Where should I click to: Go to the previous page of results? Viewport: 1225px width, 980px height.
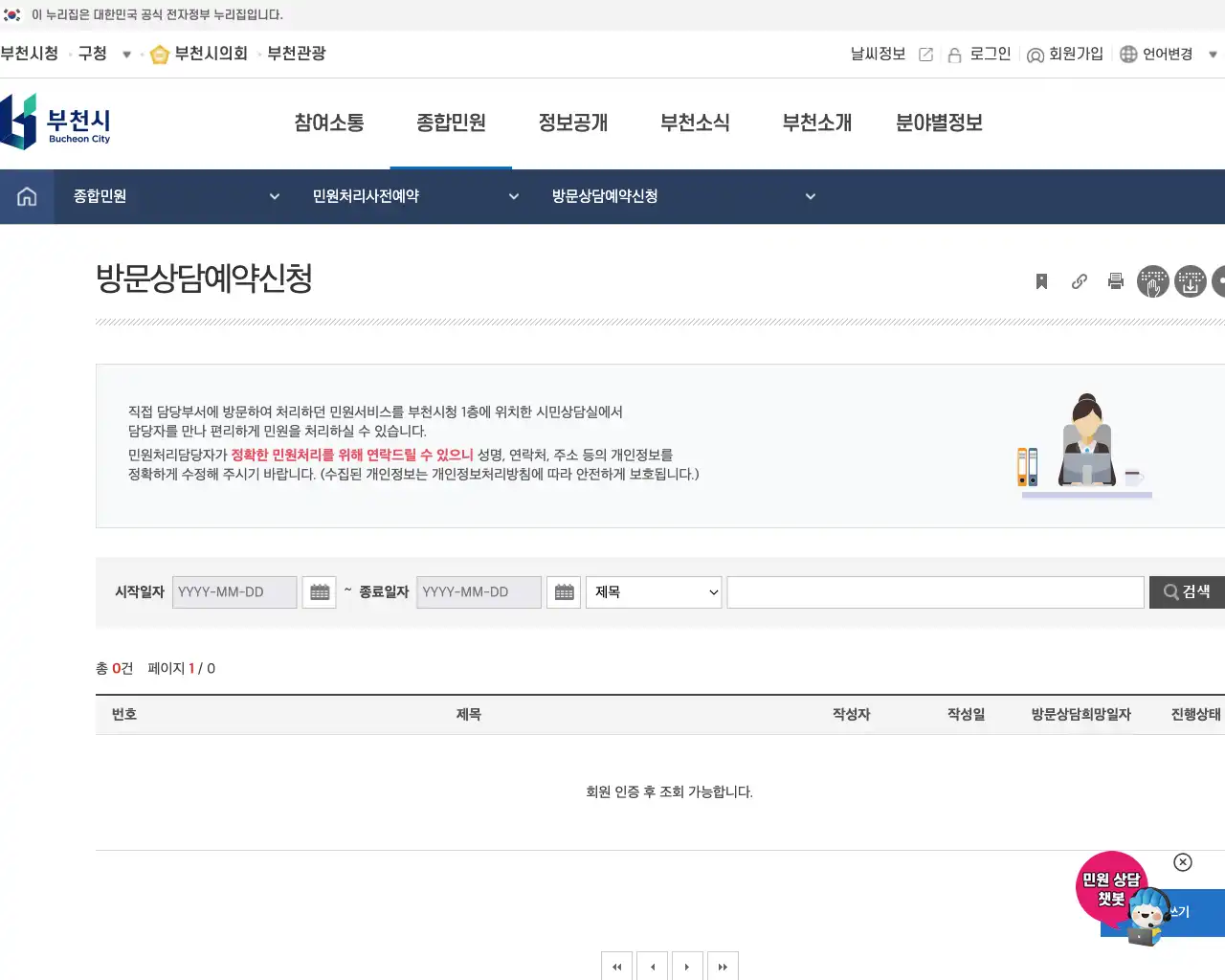point(653,966)
